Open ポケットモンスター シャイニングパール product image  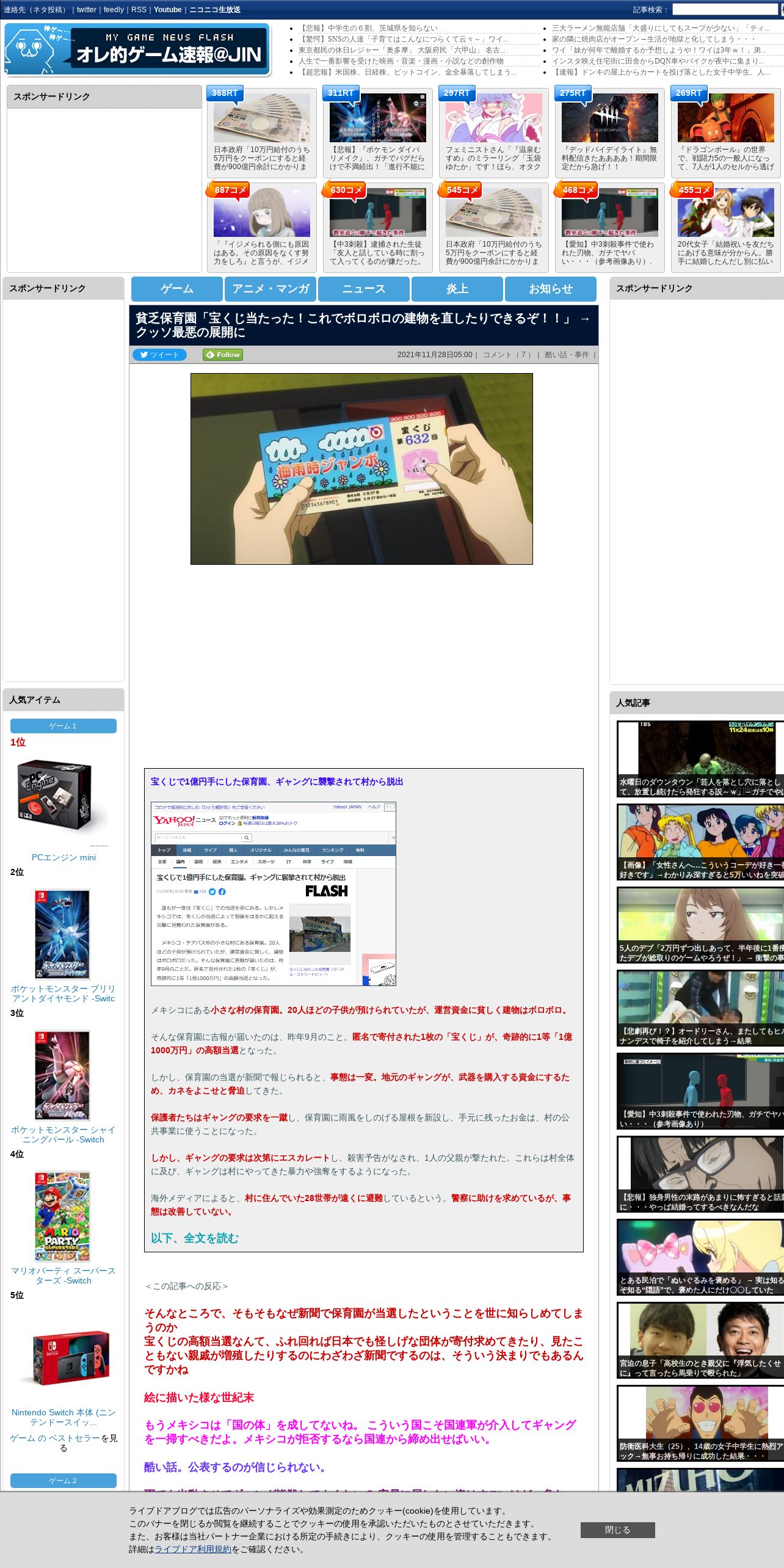coord(62,1075)
